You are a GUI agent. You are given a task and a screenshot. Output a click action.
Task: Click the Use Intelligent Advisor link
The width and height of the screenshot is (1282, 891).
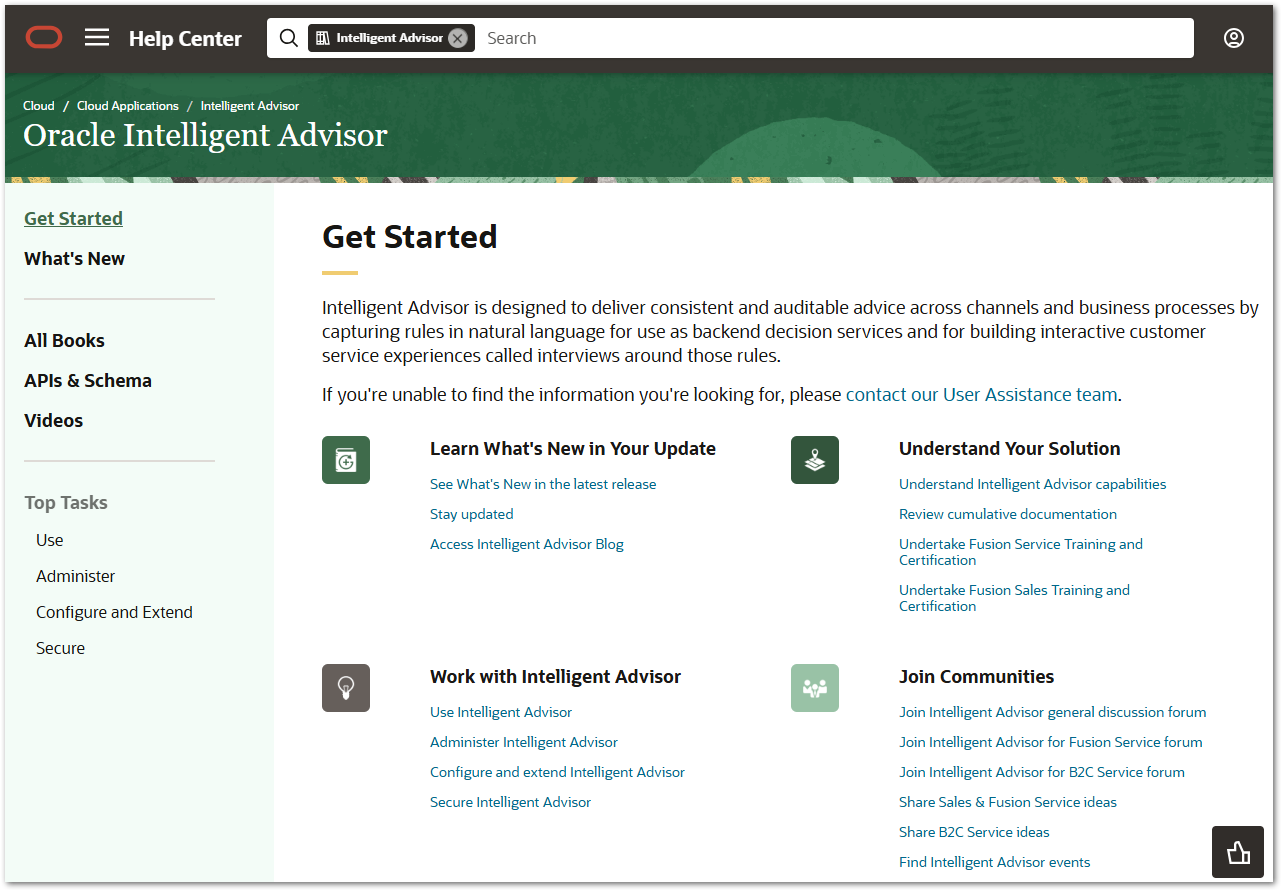(501, 712)
